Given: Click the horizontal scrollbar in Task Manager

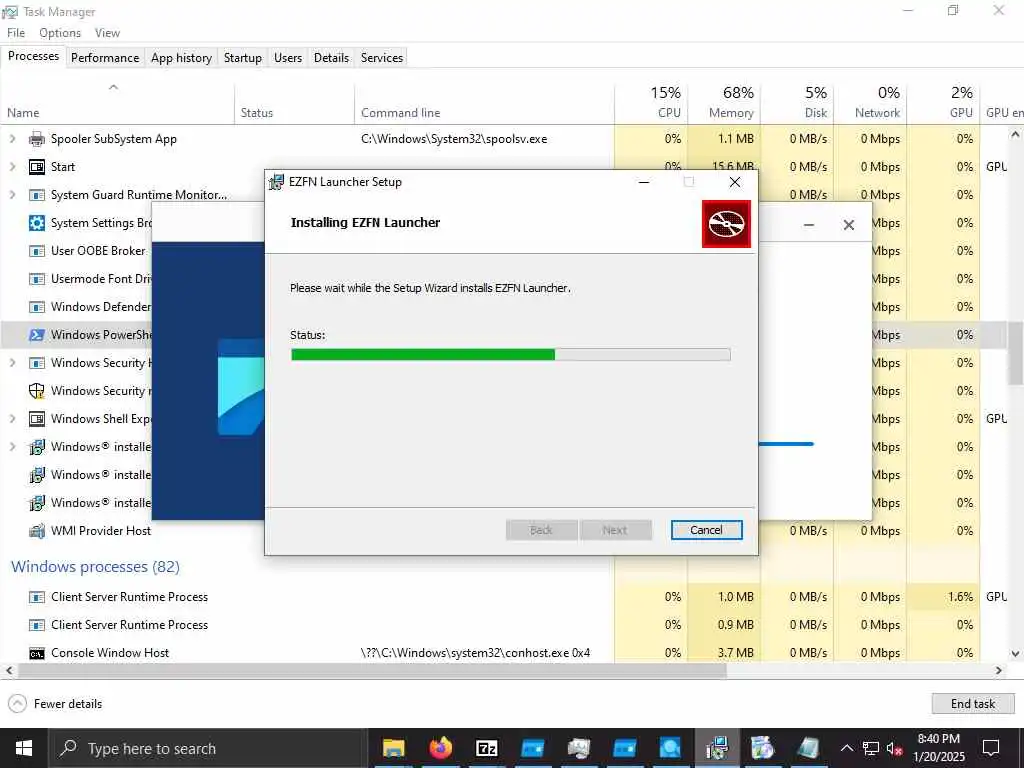Looking at the screenshot, I should (x=372, y=670).
